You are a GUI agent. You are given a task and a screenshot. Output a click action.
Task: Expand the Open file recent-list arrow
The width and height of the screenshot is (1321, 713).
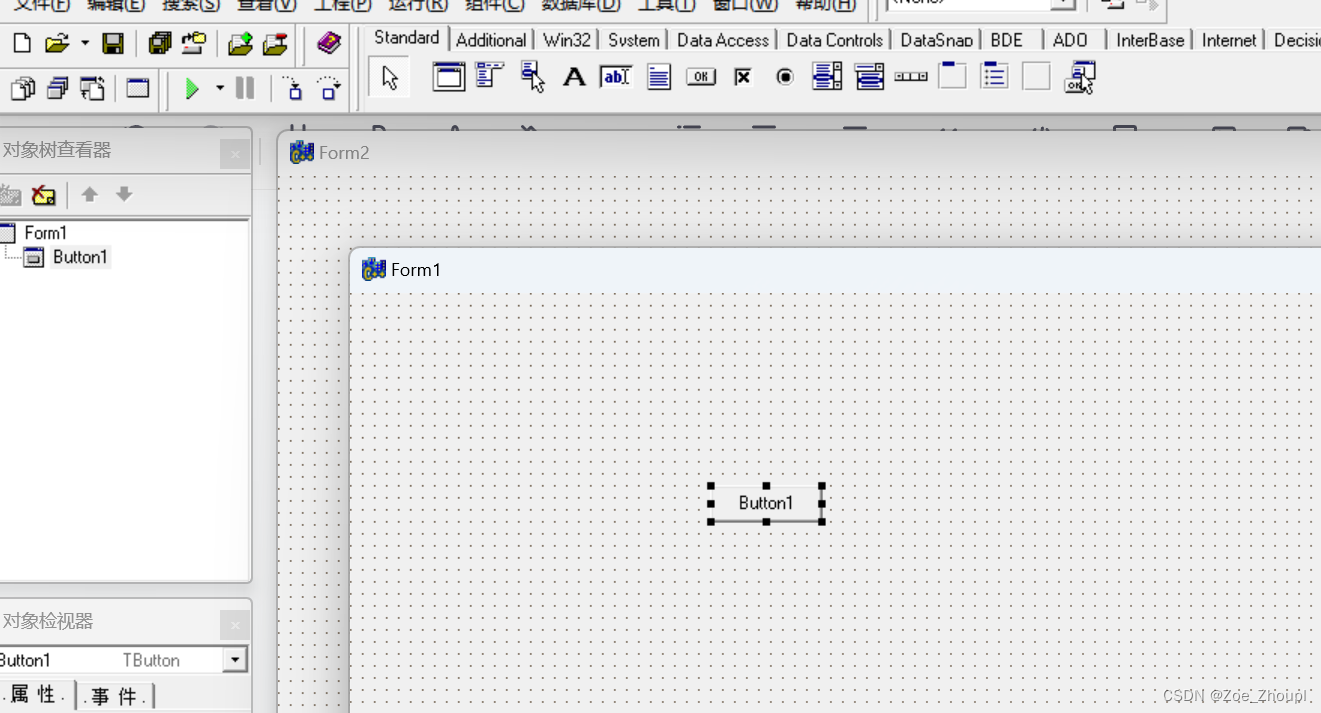[x=84, y=43]
